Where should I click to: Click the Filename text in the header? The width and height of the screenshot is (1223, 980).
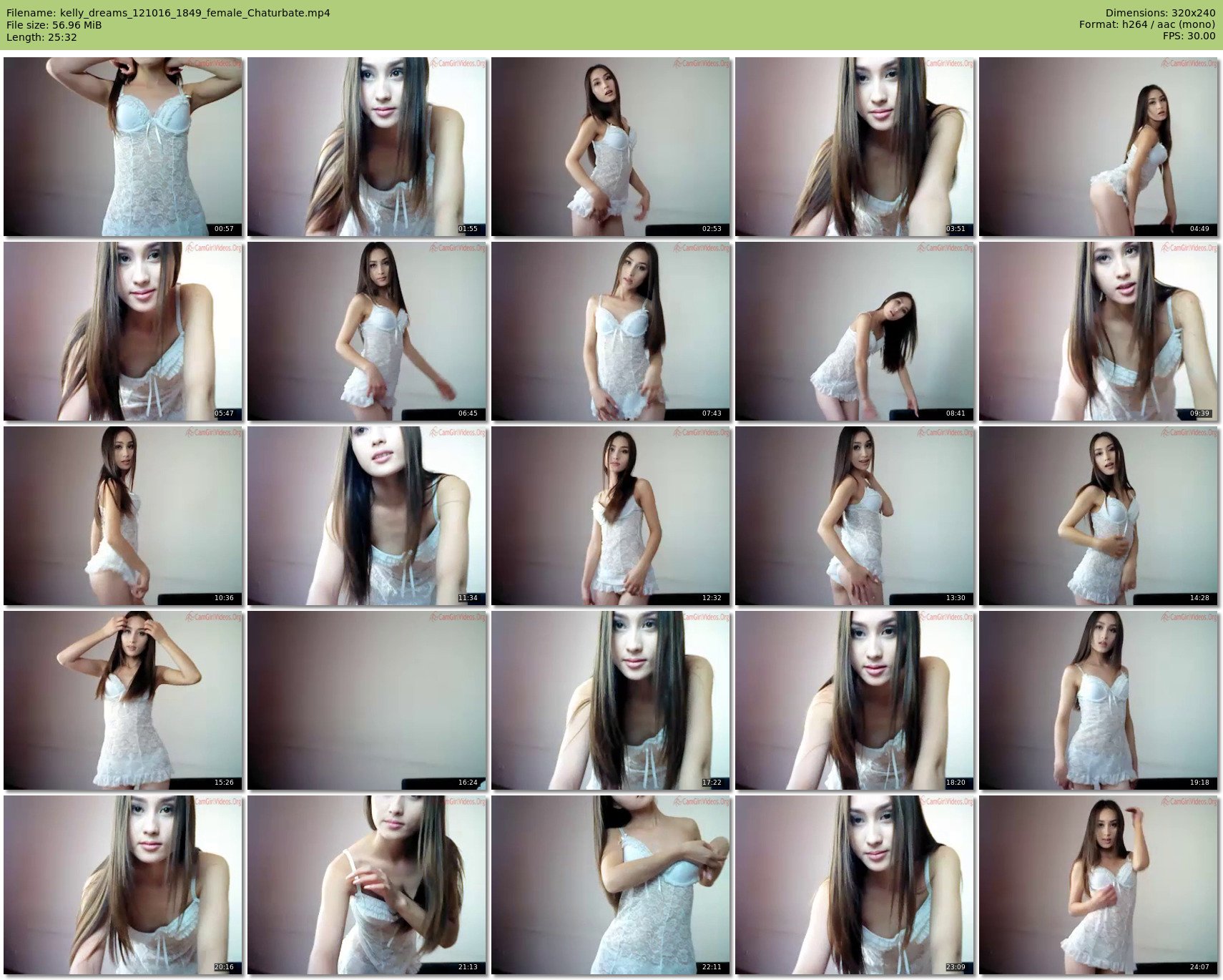168,13
